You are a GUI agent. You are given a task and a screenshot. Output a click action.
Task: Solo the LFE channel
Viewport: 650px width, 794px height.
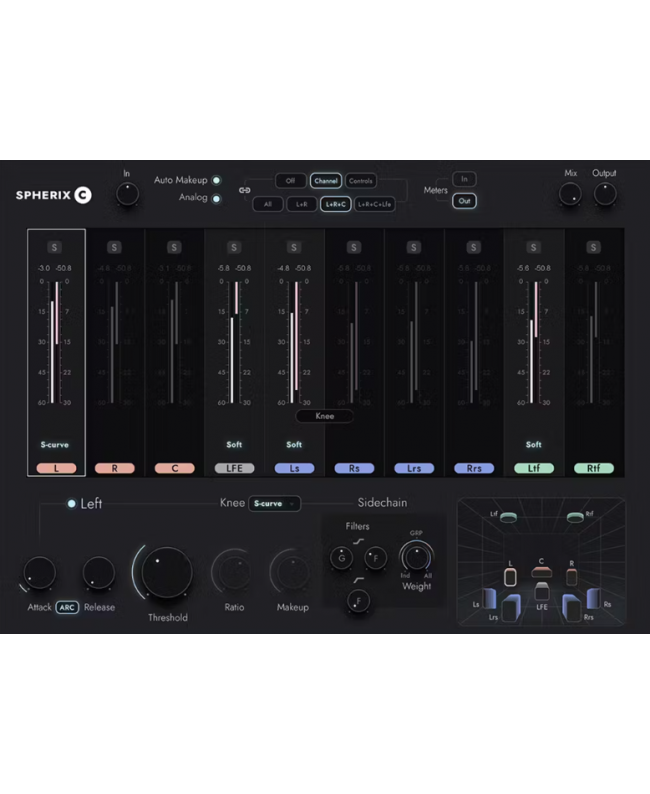[x=234, y=247]
